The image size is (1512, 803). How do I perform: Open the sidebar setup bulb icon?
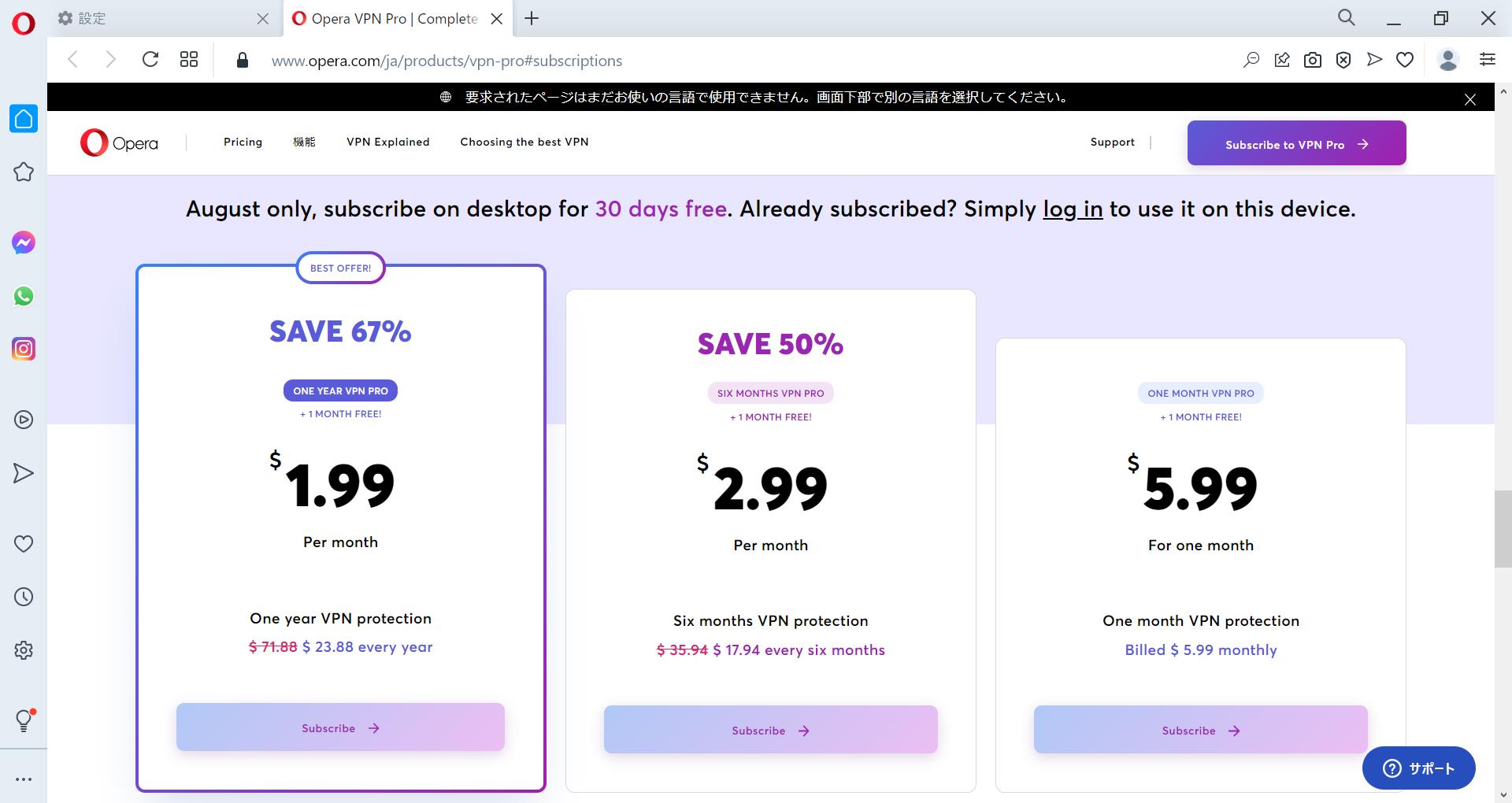pyautogui.click(x=24, y=719)
